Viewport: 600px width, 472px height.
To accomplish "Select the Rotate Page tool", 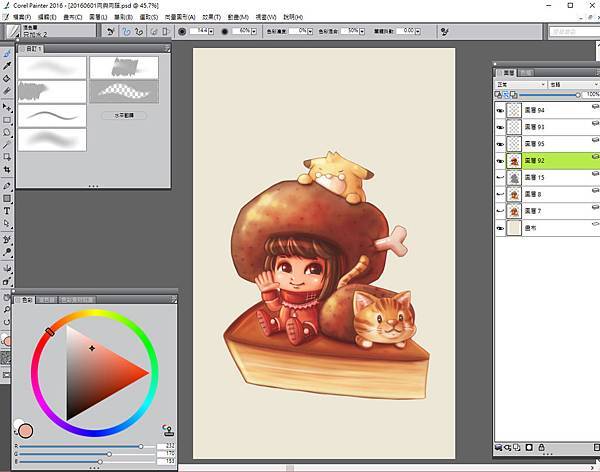I will point(7,322).
